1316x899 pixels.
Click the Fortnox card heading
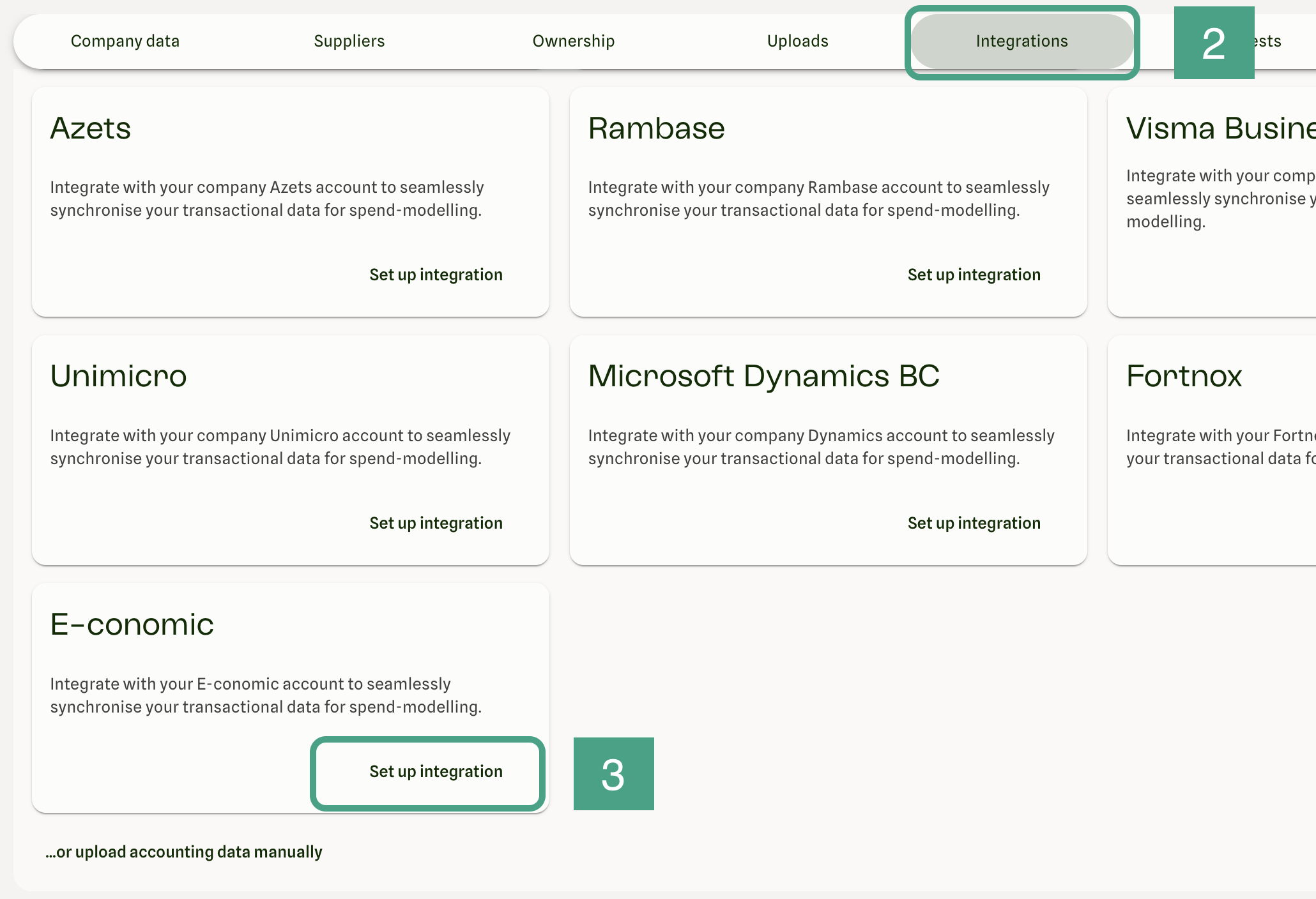(1184, 376)
